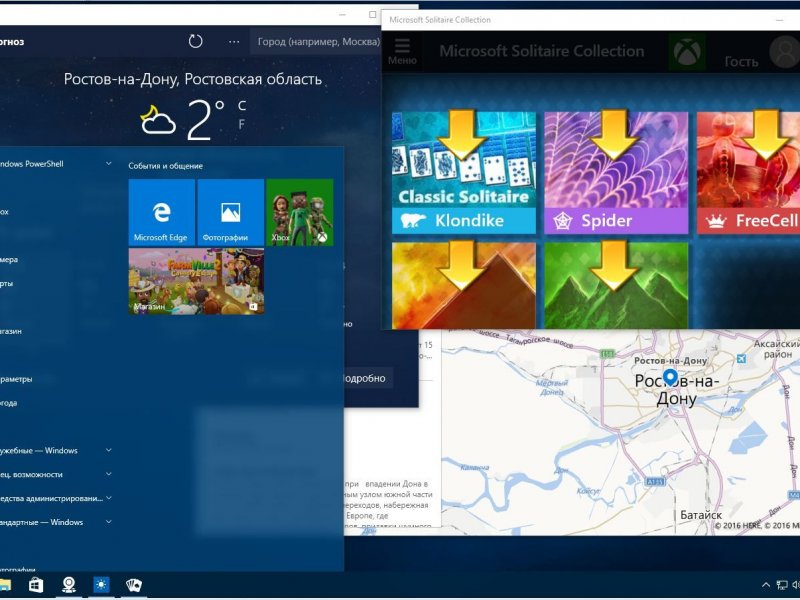Switch to Weather app on taskbar
Viewport: 800px width, 600px height.
(x=101, y=585)
